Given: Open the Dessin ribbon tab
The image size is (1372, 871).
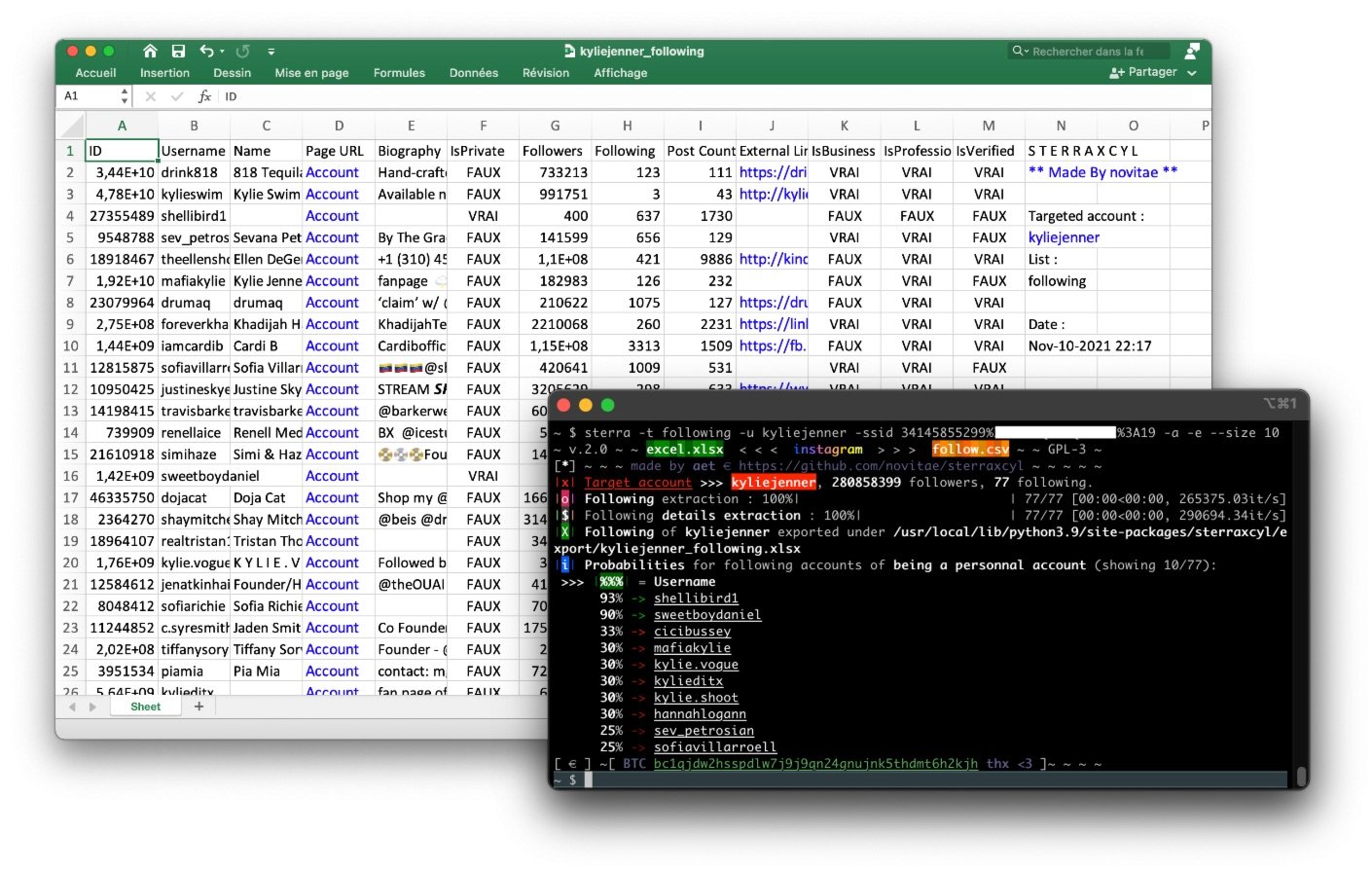Looking at the screenshot, I should pos(232,73).
